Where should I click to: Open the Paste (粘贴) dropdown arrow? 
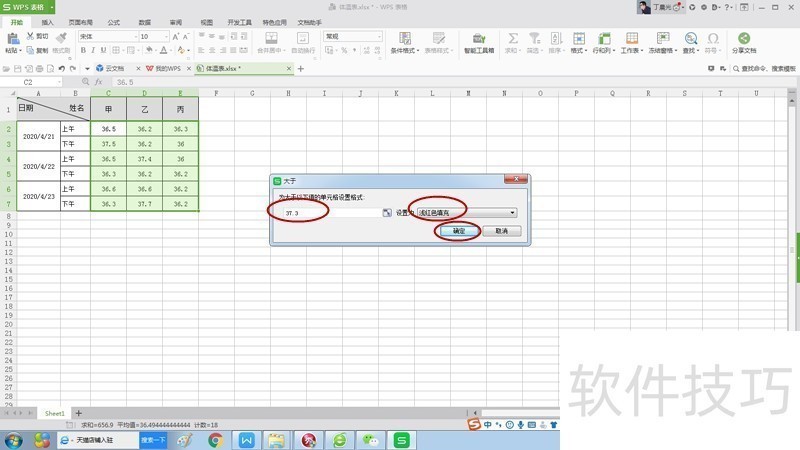[x=20, y=51]
